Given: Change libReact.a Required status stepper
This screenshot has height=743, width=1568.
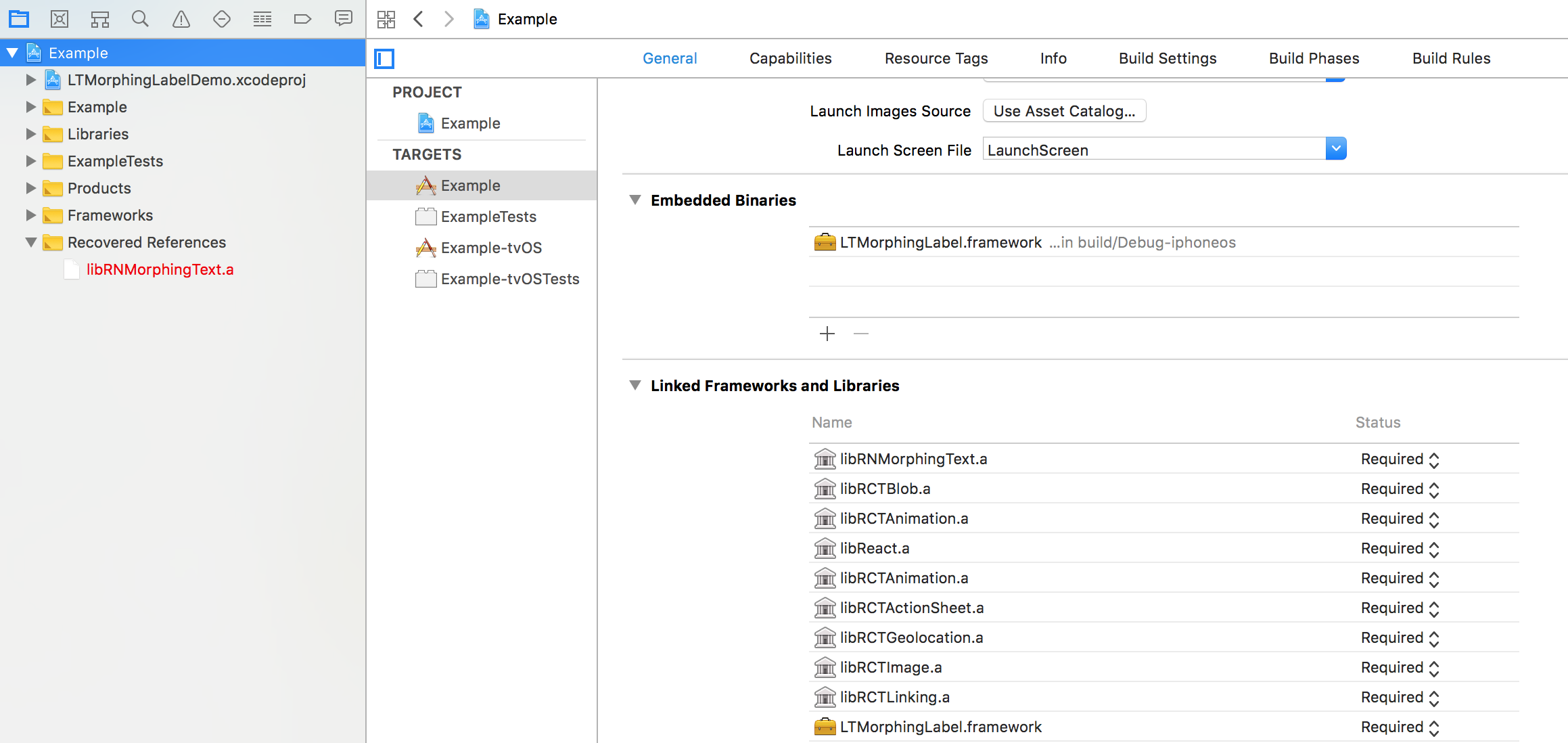Looking at the screenshot, I should click(1434, 549).
